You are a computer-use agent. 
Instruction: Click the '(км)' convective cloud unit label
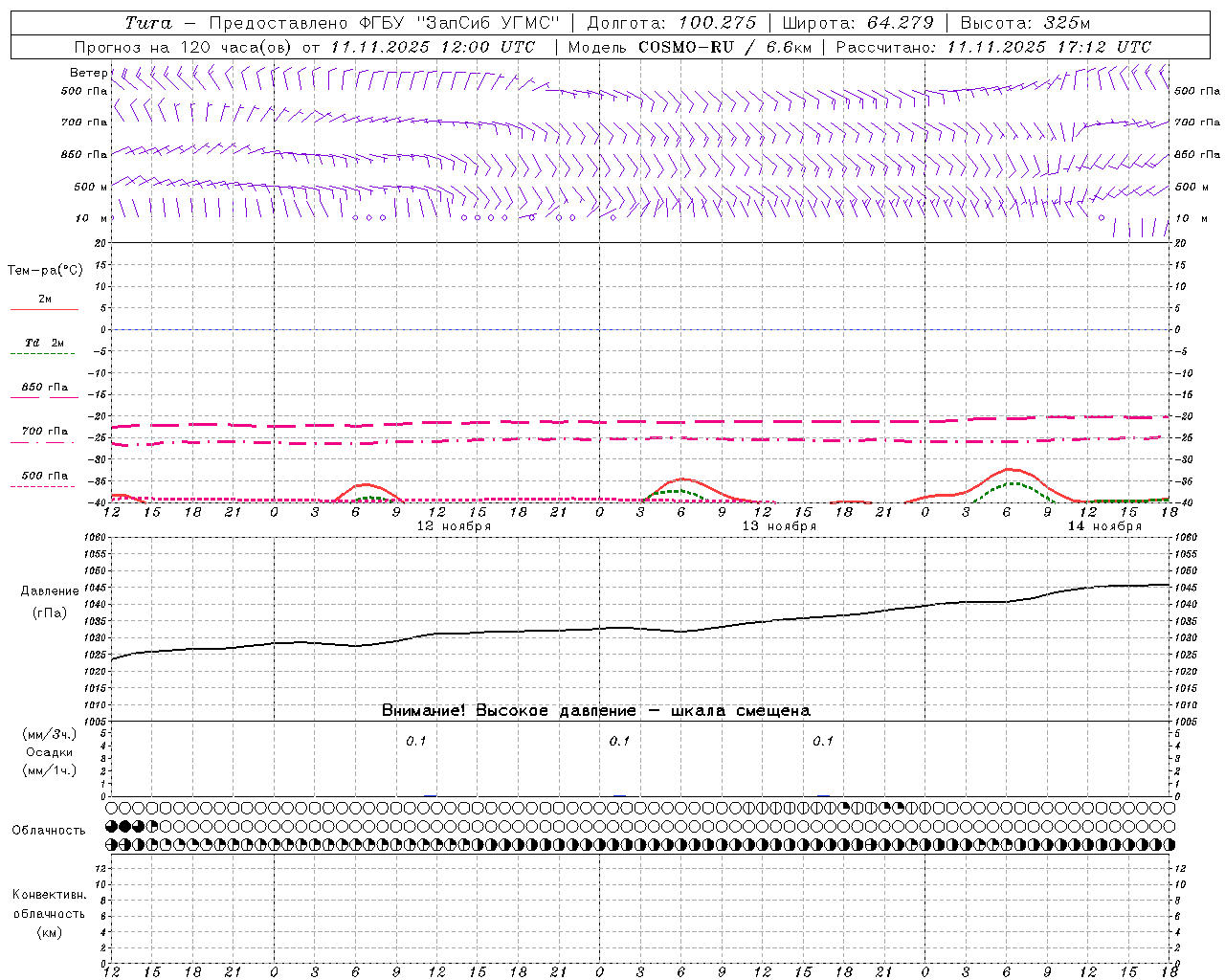pyautogui.click(x=49, y=932)
